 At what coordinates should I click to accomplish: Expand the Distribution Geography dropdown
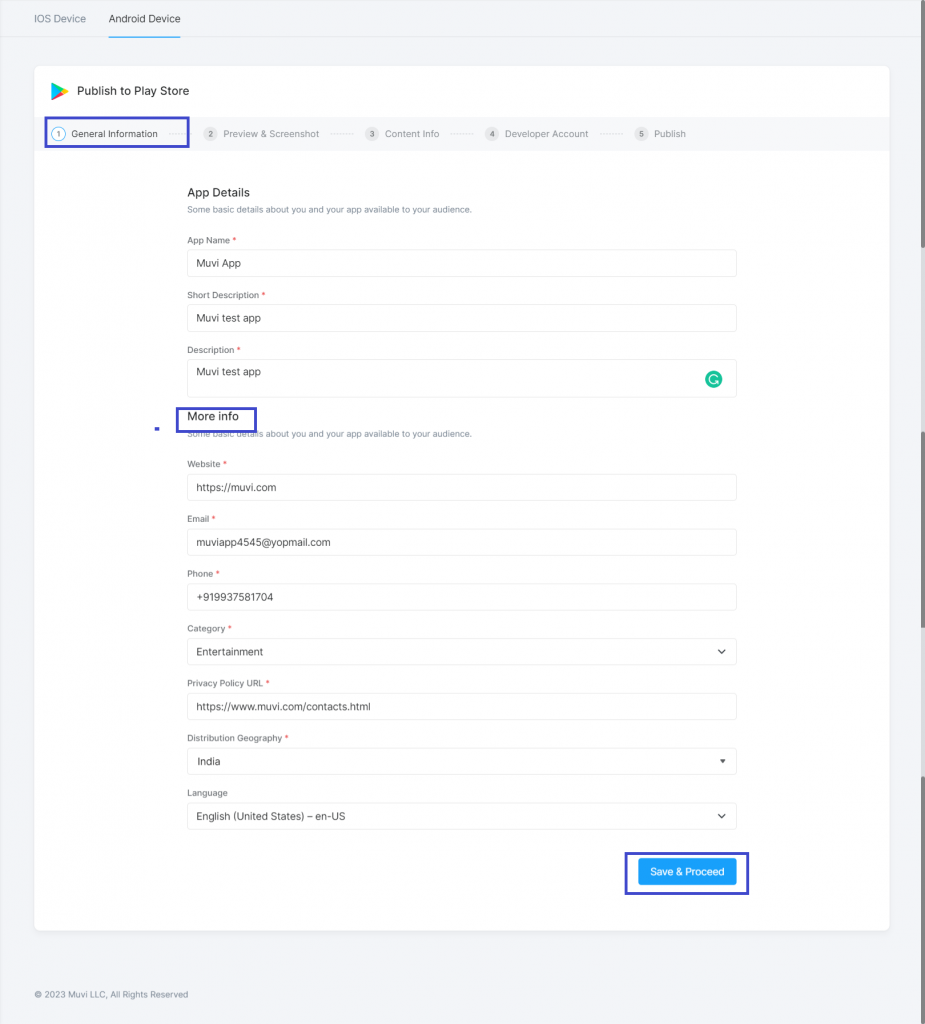click(460, 761)
